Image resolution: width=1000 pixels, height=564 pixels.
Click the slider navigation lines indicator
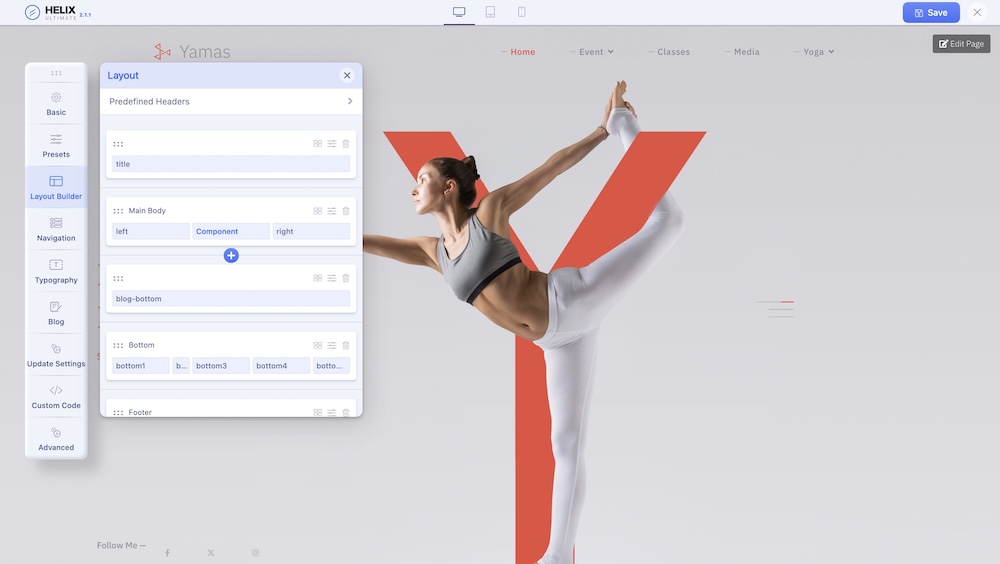pos(776,309)
